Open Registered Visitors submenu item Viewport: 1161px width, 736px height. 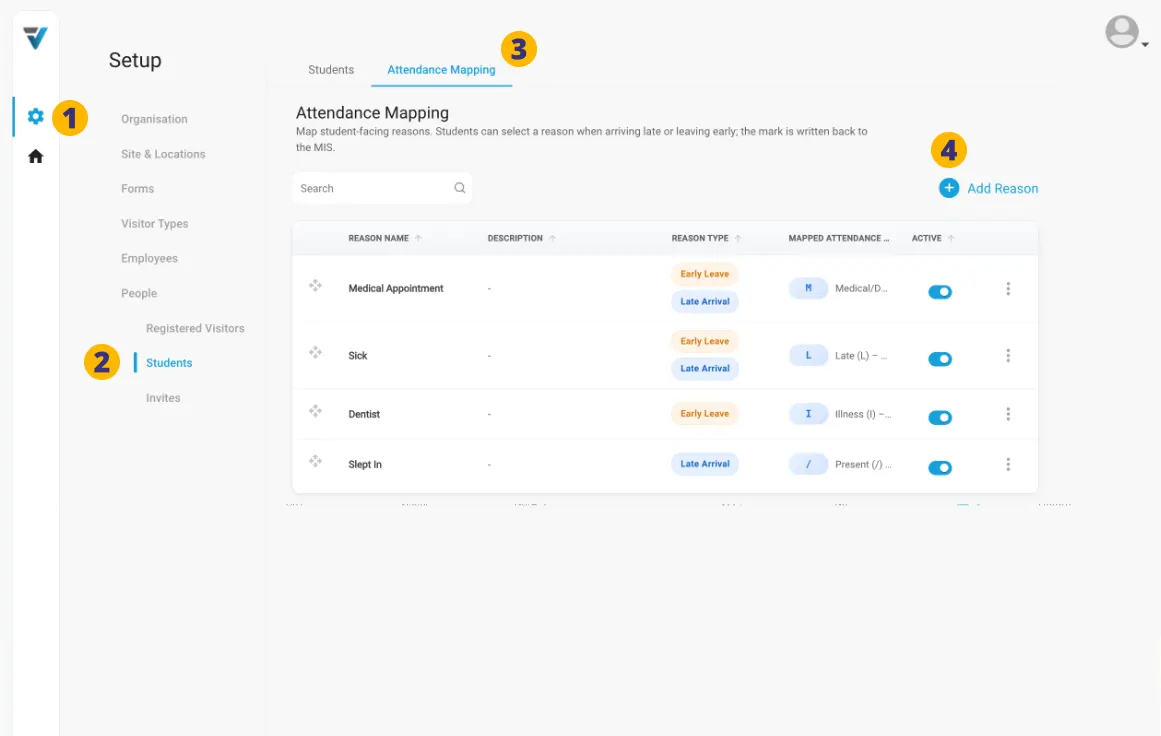pos(195,328)
